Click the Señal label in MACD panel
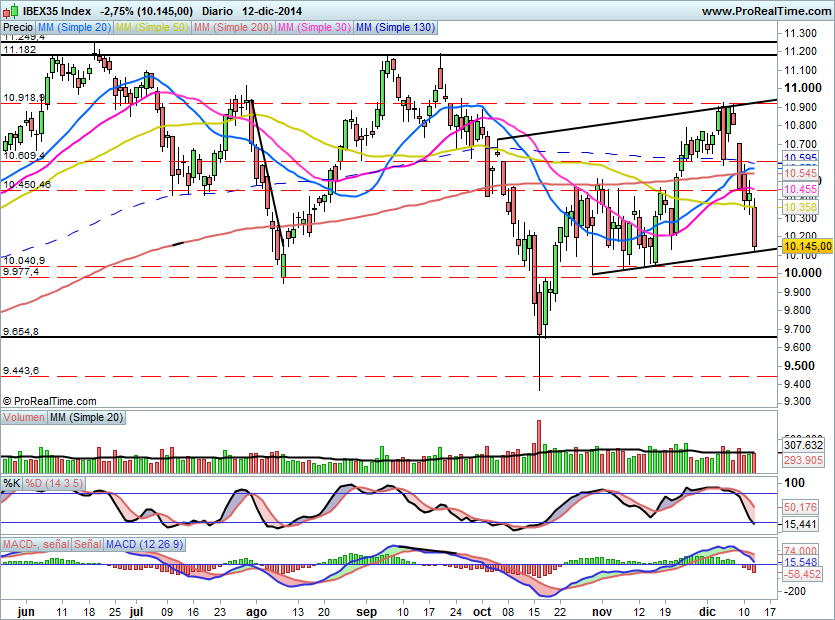The width and height of the screenshot is (835, 620). coord(88,544)
